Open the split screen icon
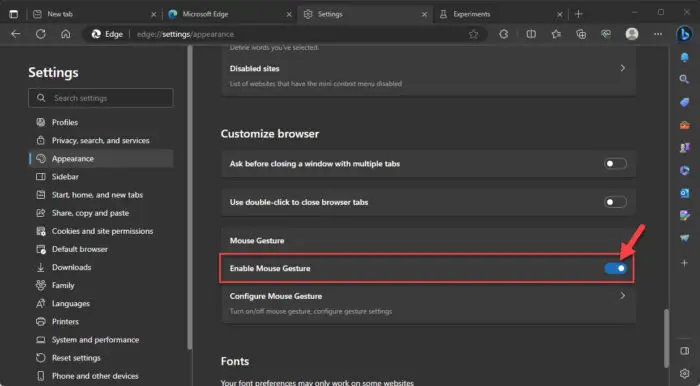 pyautogui.click(x=531, y=34)
